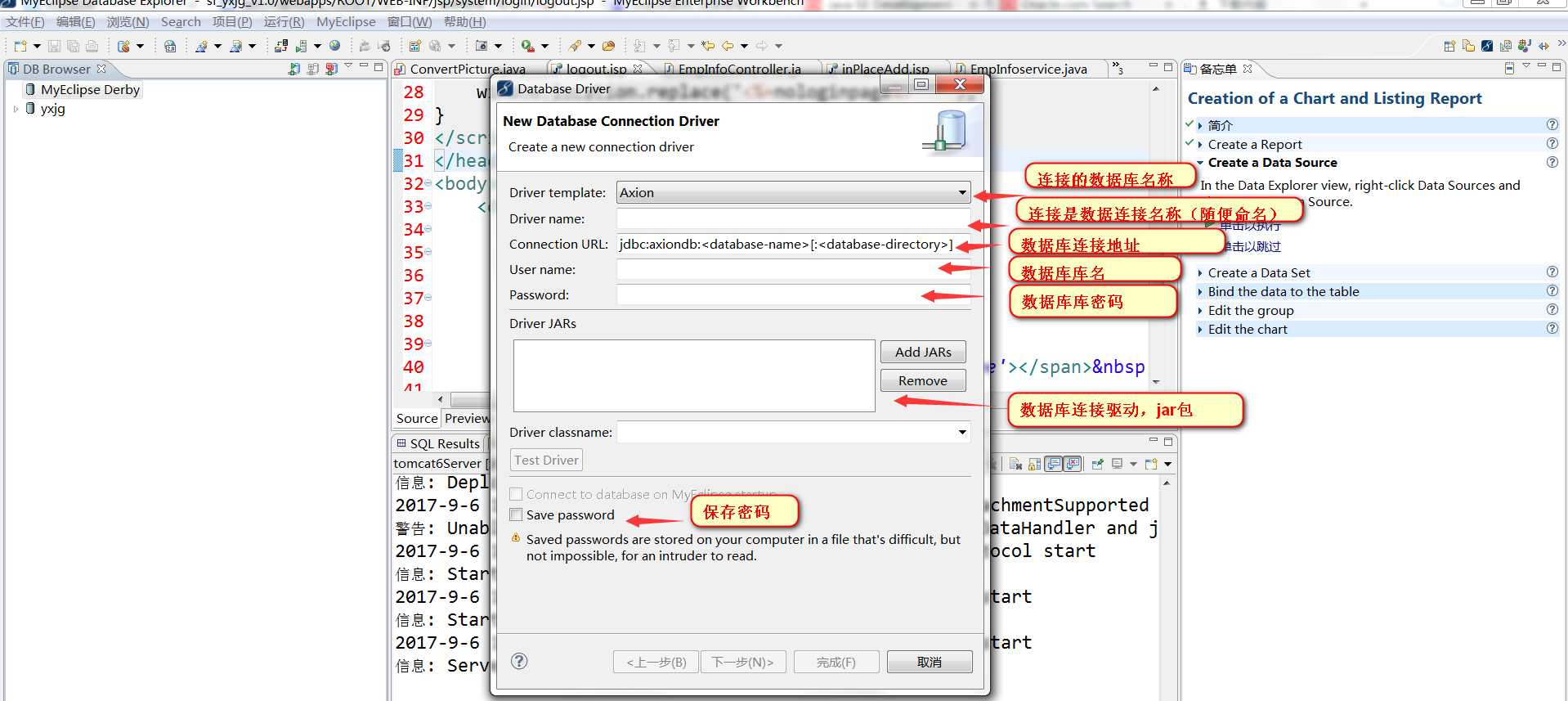Click the help icon beside Create a Data Set
This screenshot has height=701, width=1568.
click(1552, 272)
